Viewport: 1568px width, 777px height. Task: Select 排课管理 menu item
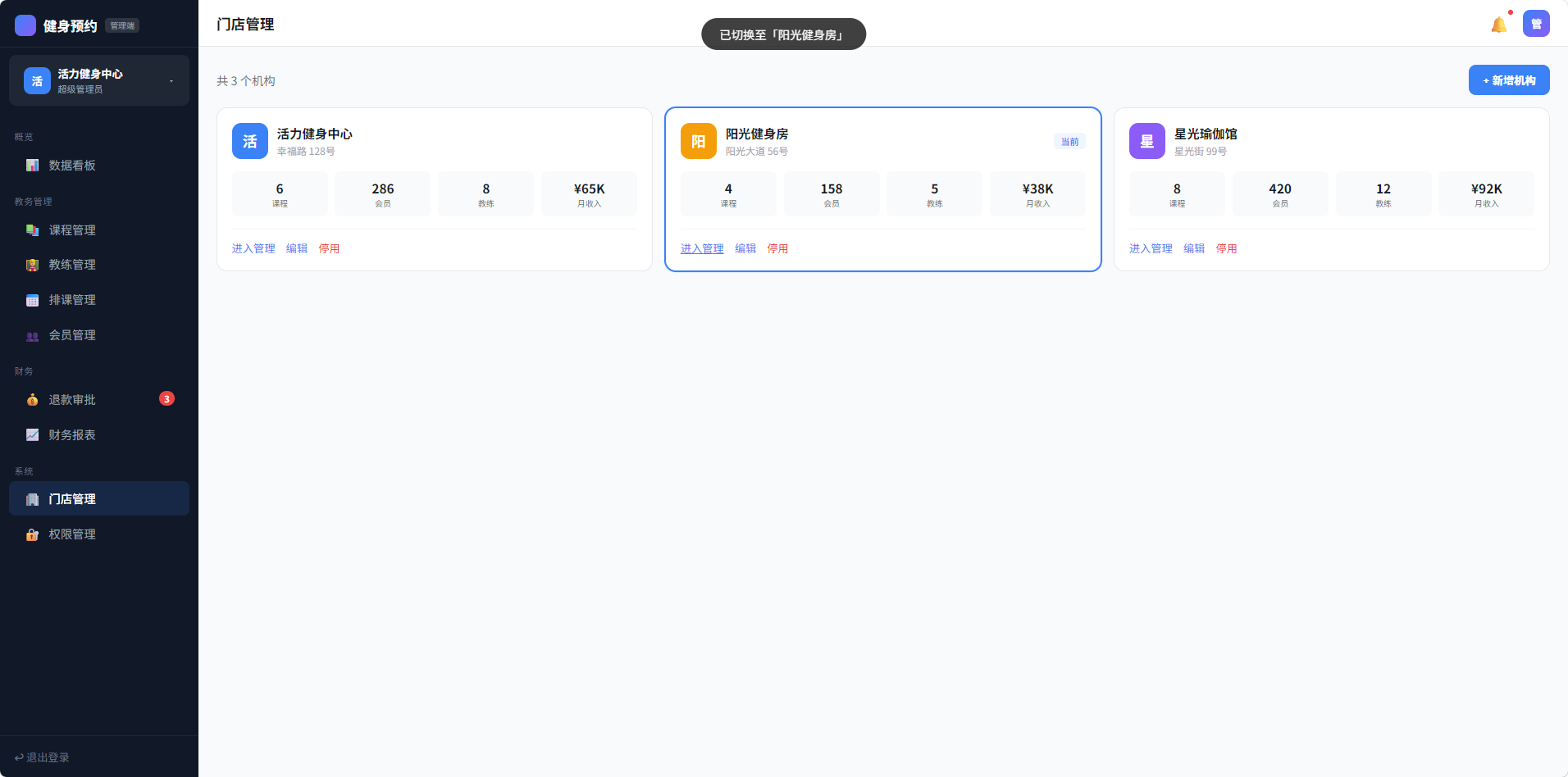point(99,300)
